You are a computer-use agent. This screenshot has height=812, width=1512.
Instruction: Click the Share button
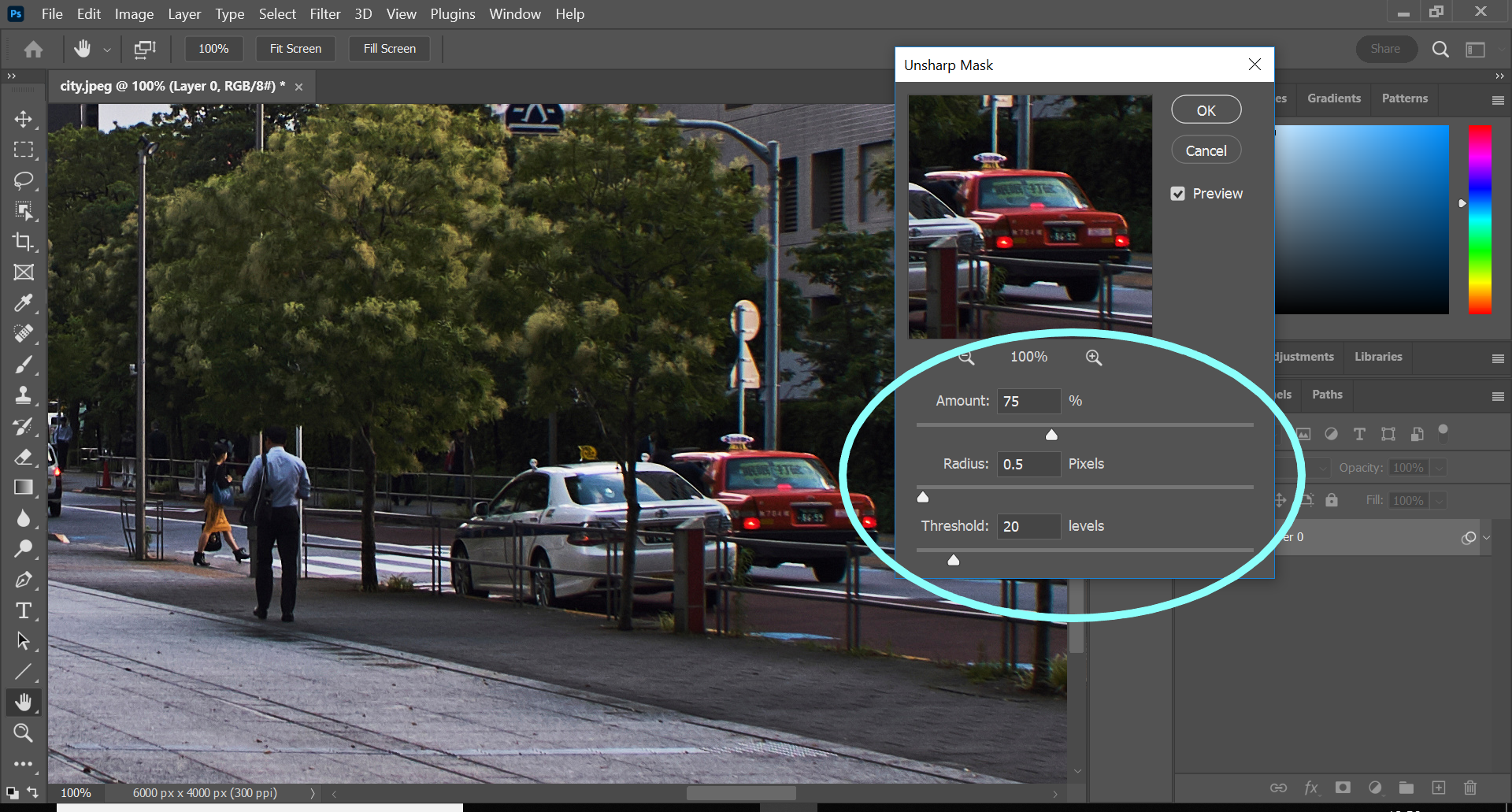(1385, 49)
